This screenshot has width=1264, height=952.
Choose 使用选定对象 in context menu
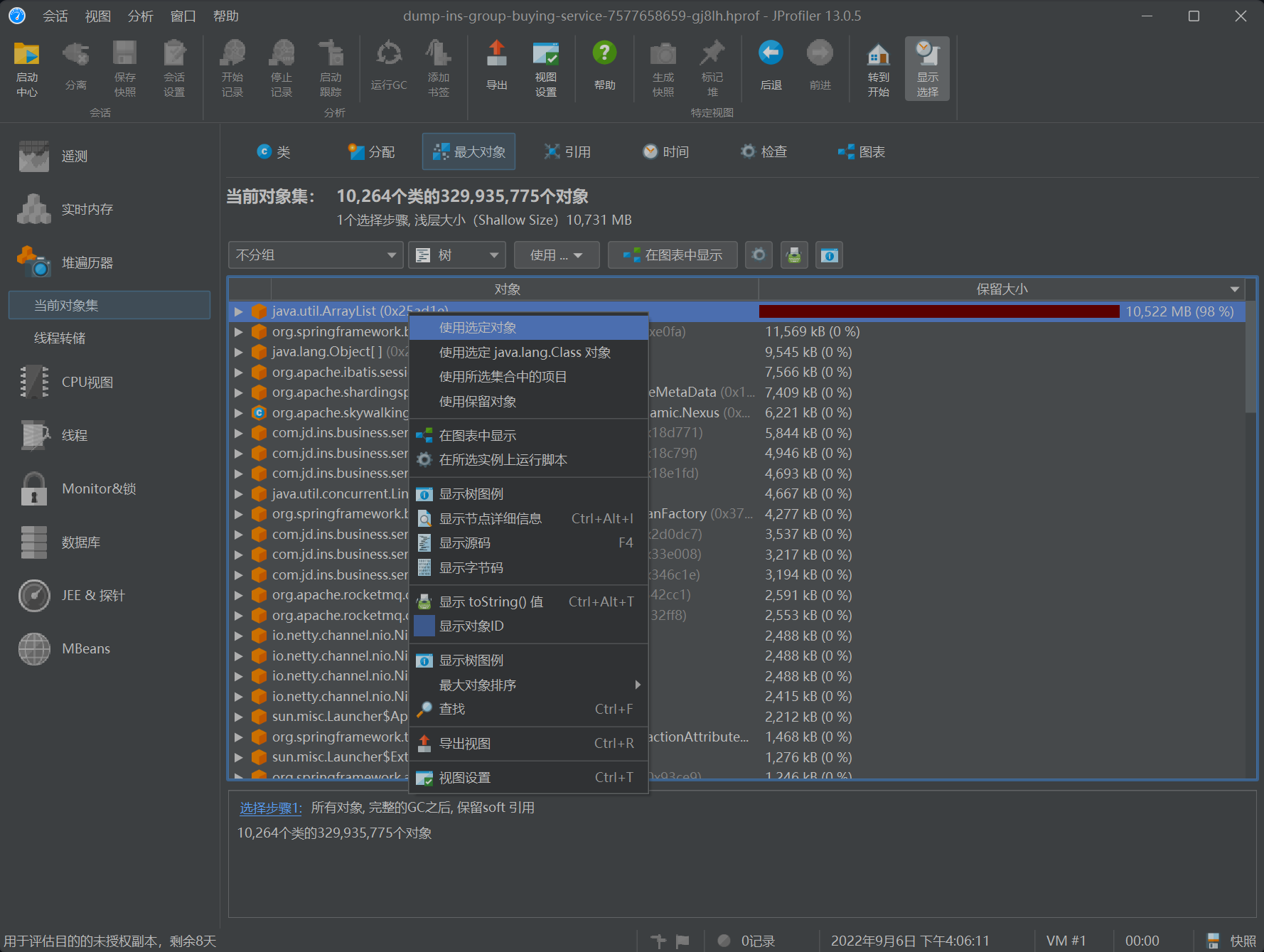[x=528, y=328]
